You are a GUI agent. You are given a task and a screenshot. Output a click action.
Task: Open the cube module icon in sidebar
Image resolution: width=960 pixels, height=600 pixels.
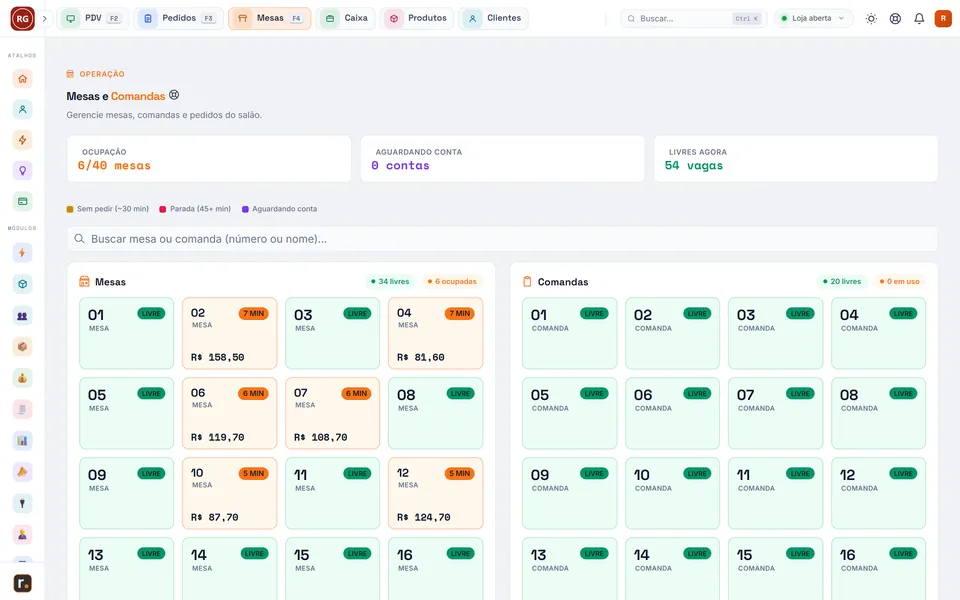pos(23,284)
